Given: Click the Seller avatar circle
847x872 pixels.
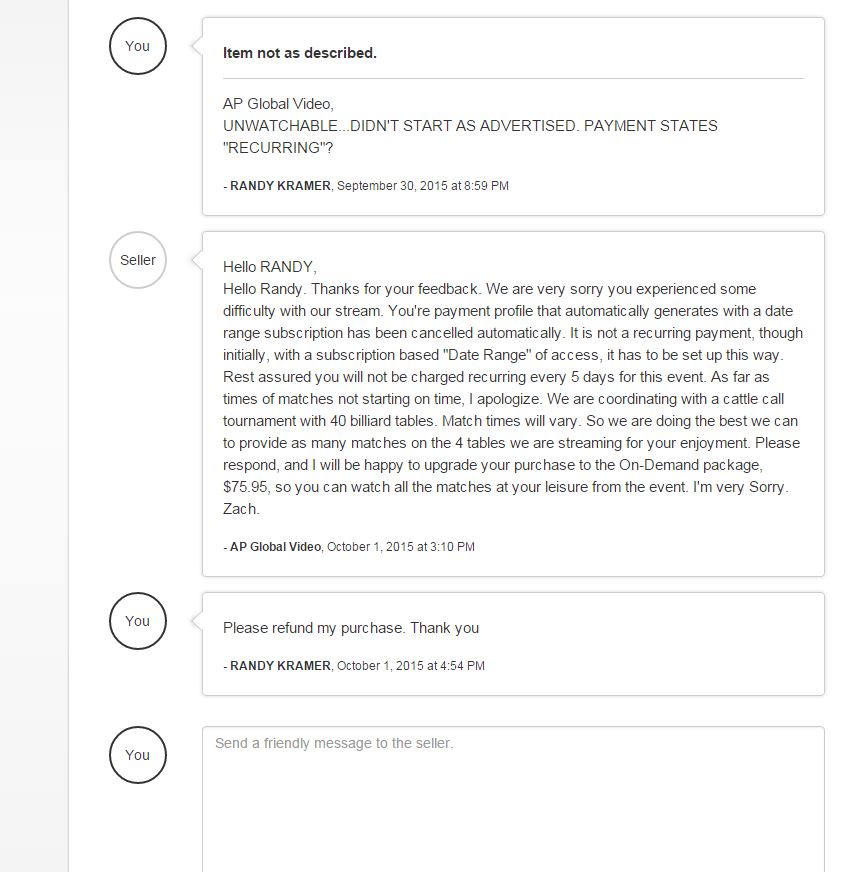Looking at the screenshot, I should [x=137, y=260].
